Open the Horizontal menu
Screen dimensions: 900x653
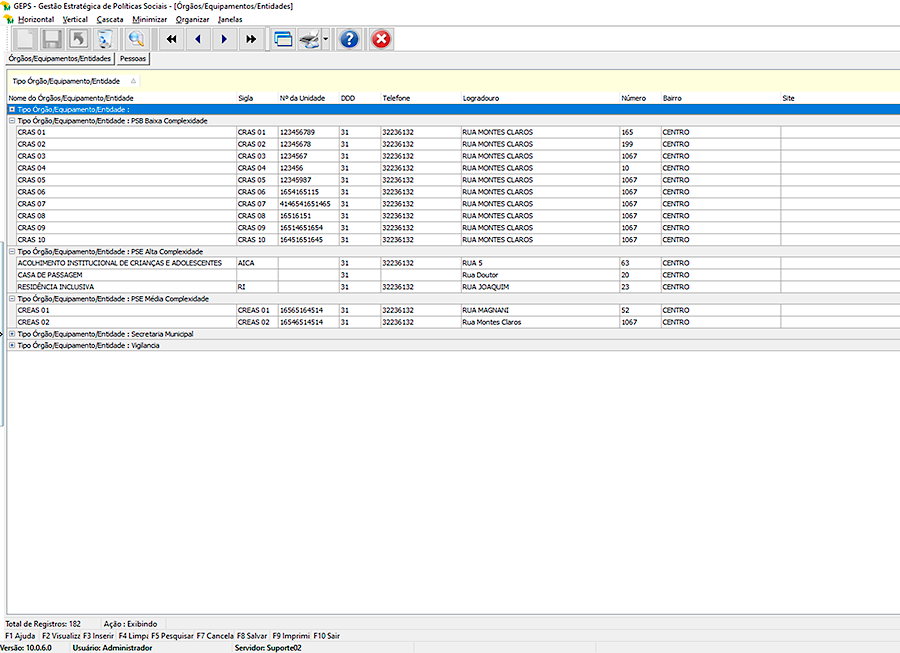(36, 20)
